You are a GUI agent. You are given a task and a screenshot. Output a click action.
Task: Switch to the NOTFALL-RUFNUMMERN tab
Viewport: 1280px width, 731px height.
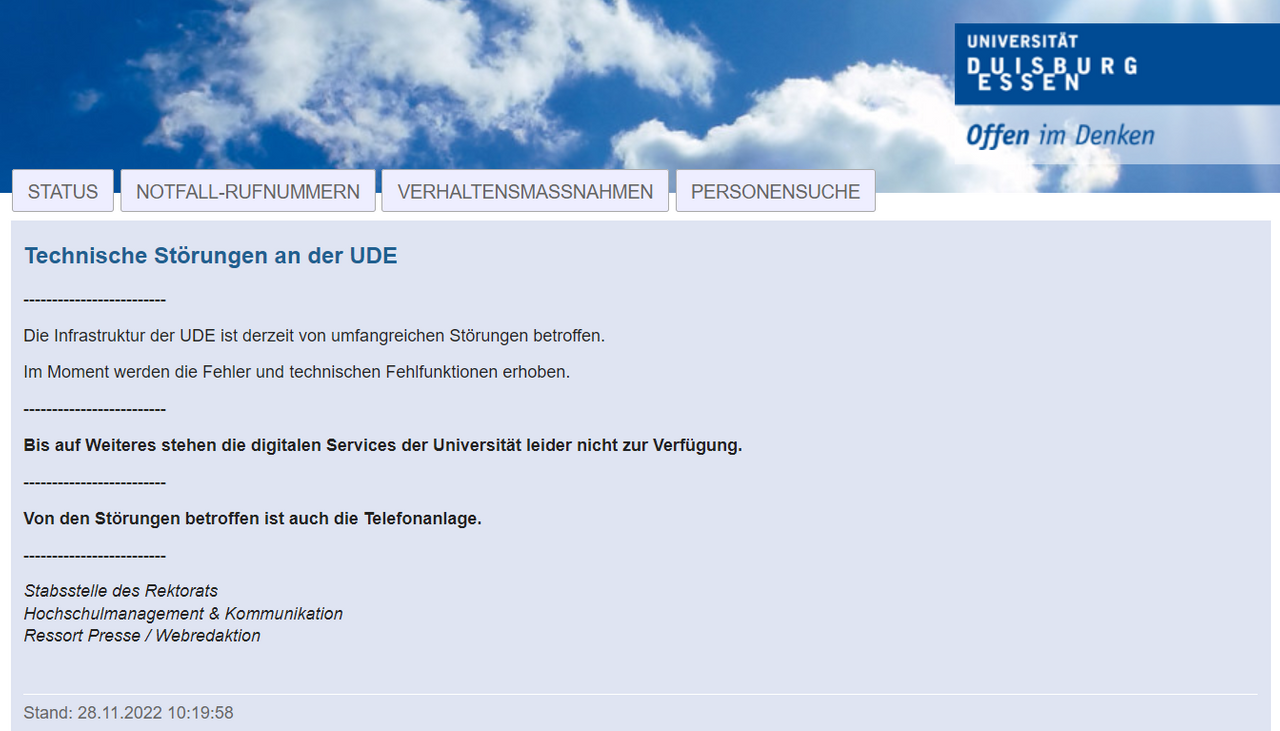[x=248, y=191]
